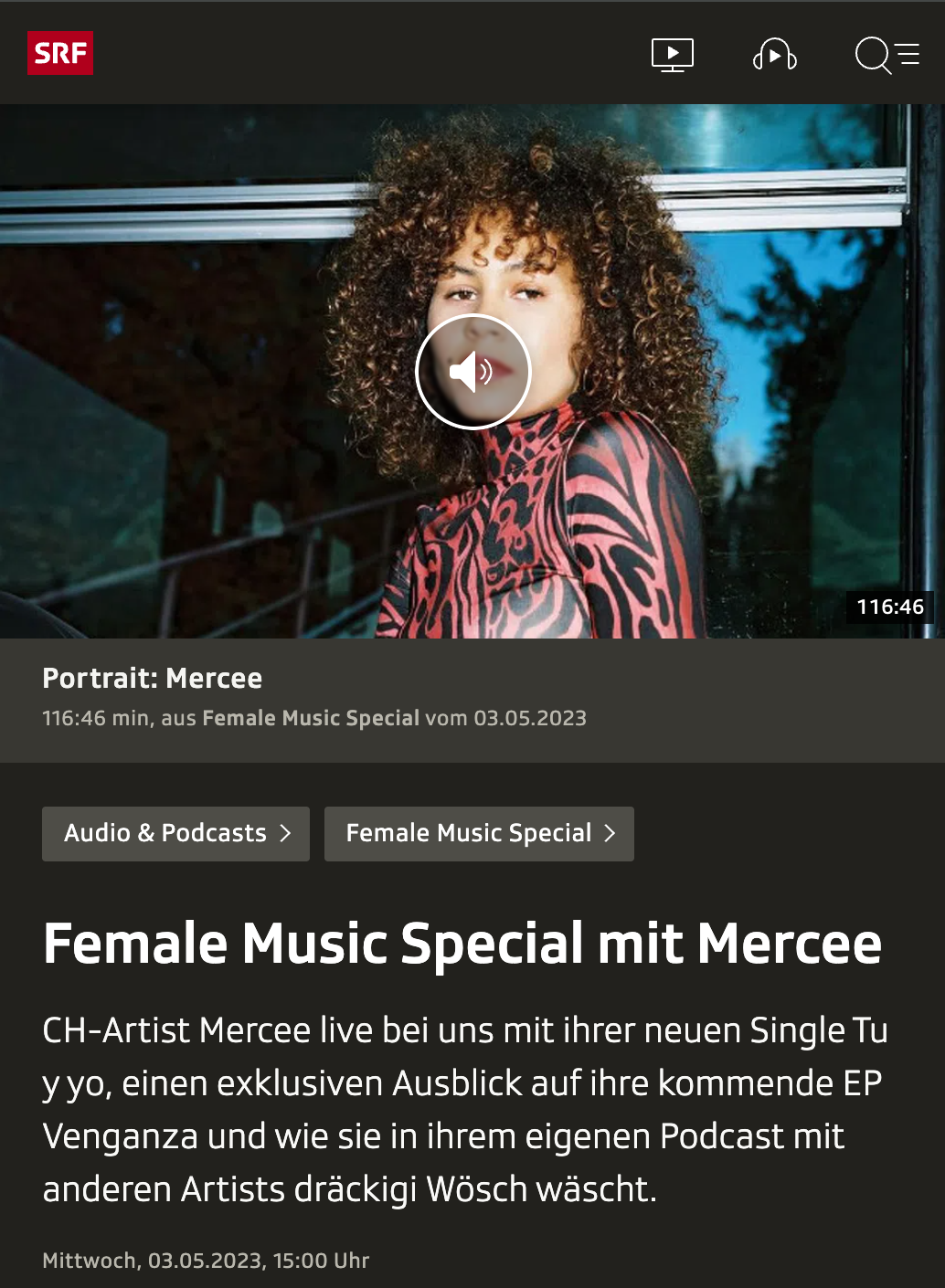Click the description paragraph about CH-Artist Mercee
Image resolution: width=945 pixels, height=1288 pixels.
465,1110
